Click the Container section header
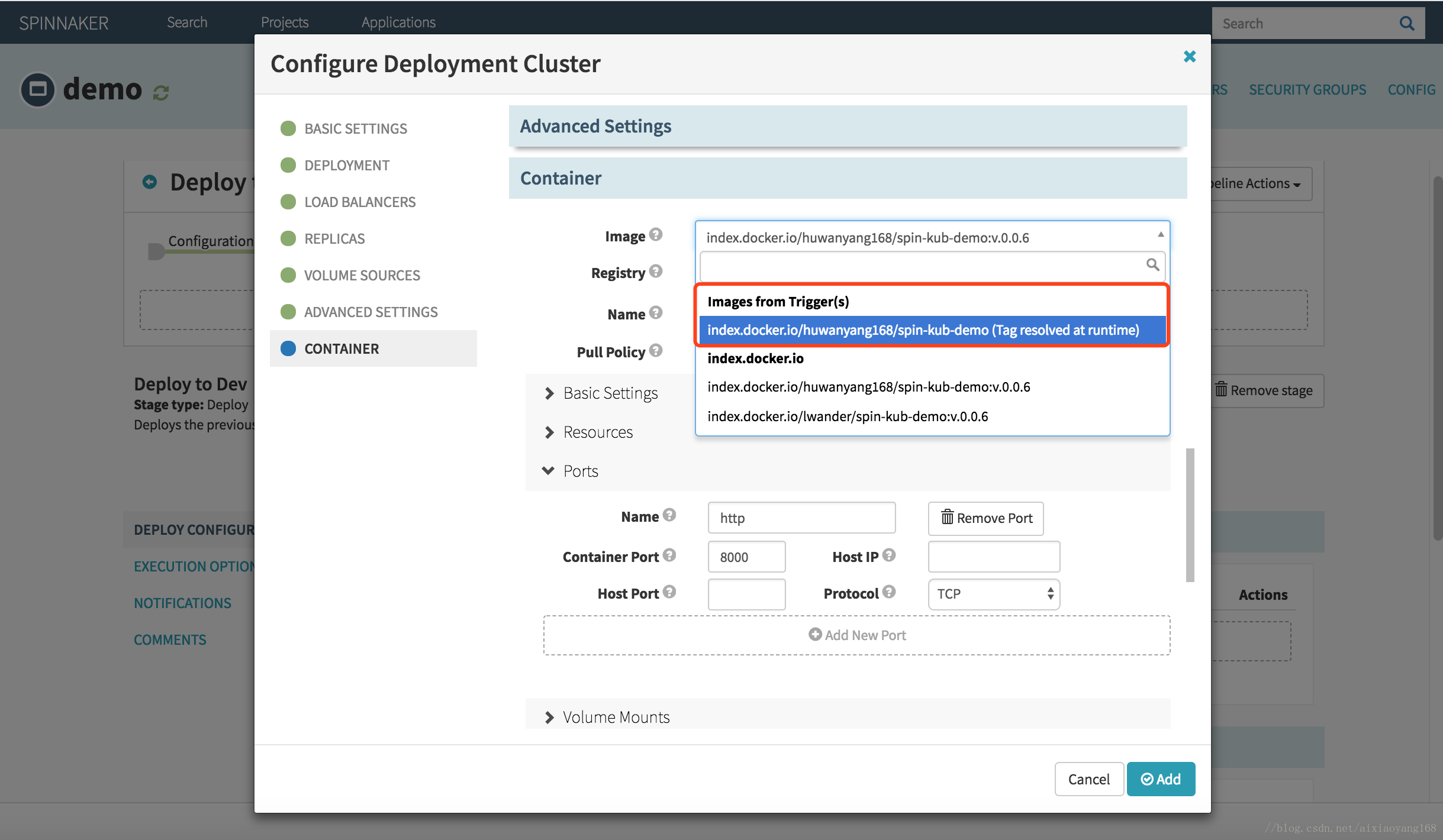The height and width of the screenshot is (840, 1443). (x=848, y=178)
